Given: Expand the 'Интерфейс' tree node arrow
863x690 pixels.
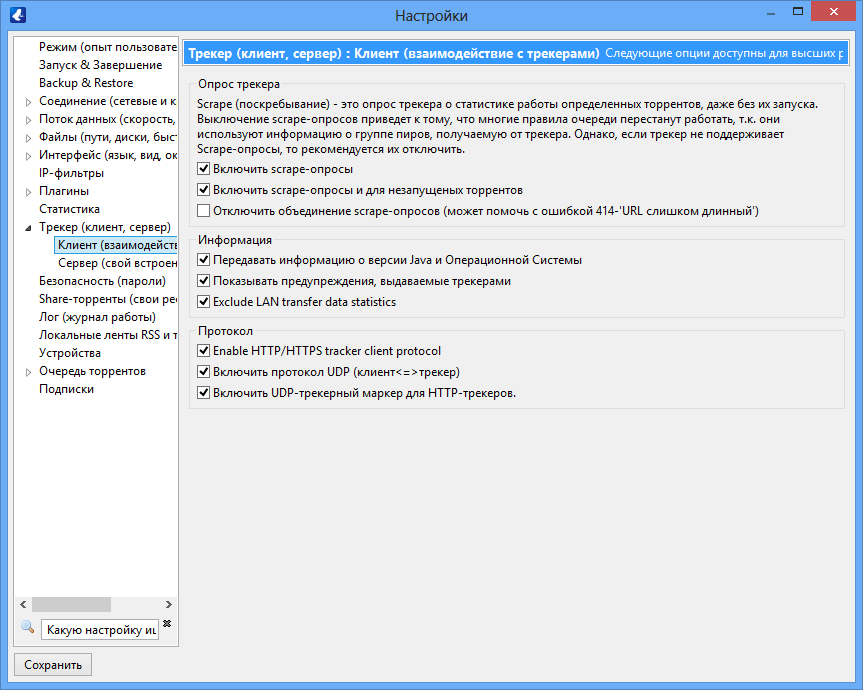Looking at the screenshot, I should 29,156.
